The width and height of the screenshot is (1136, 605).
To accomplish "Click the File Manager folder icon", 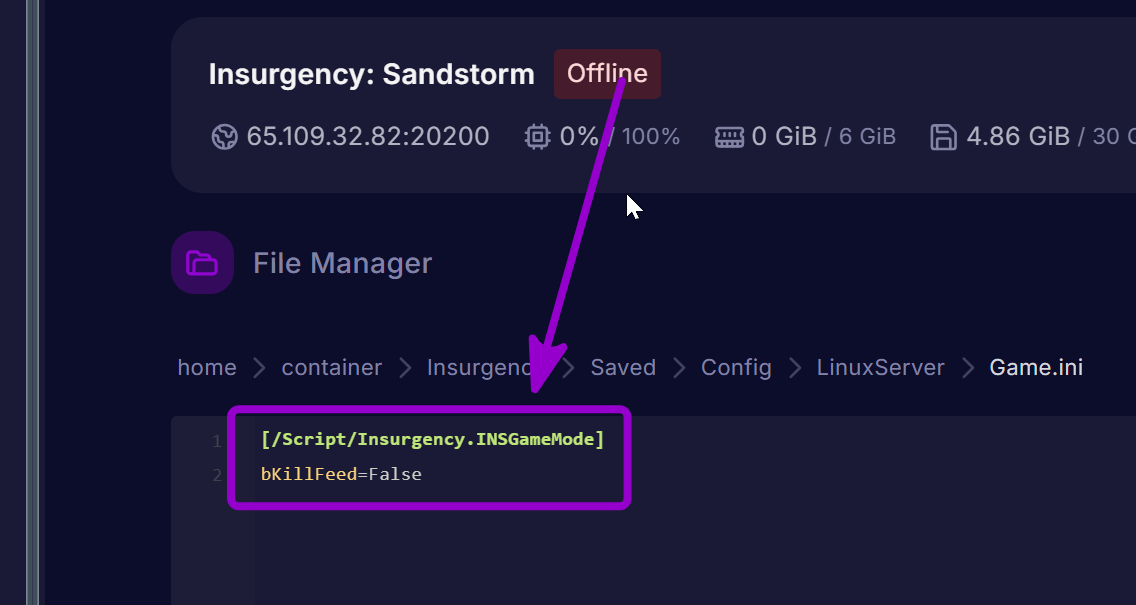I will [202, 262].
